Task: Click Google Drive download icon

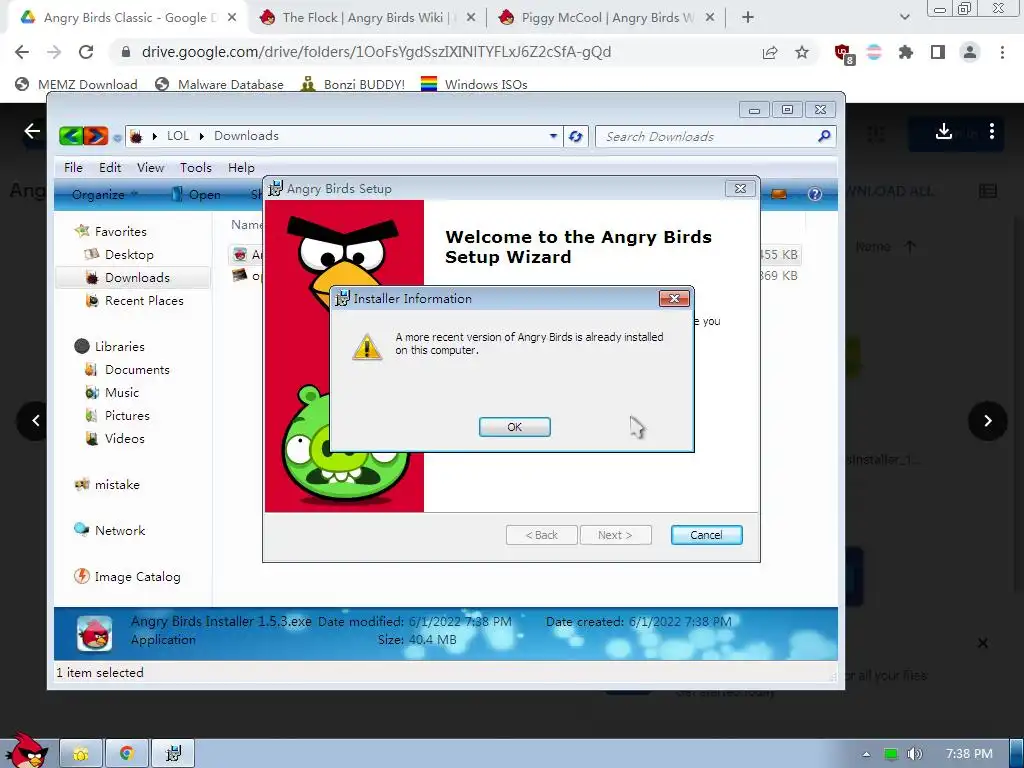Action: click(944, 132)
